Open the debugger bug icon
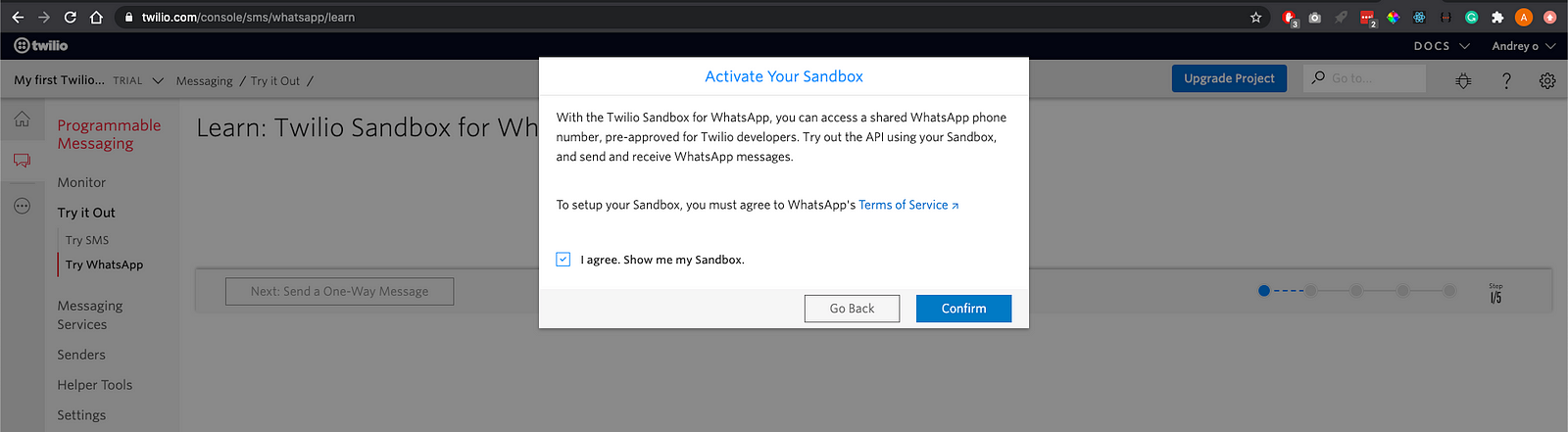 pyautogui.click(x=1463, y=80)
